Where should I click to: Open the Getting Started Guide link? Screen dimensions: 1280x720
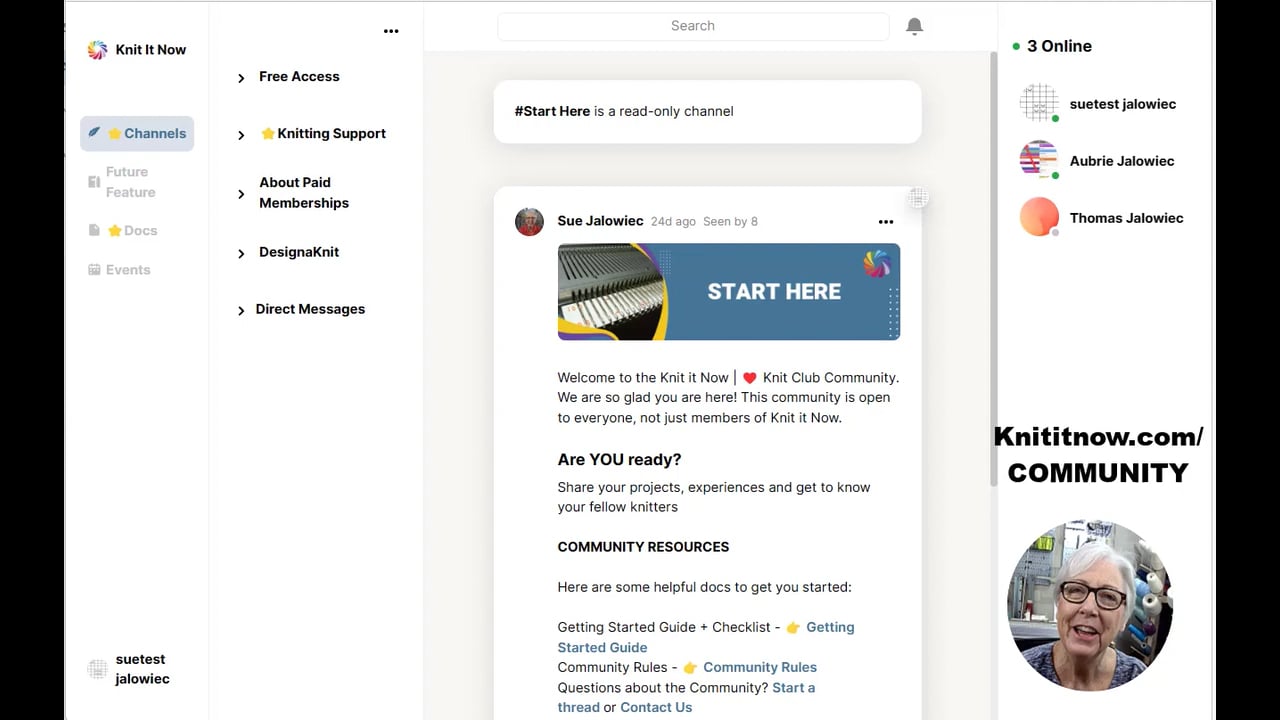click(x=706, y=637)
